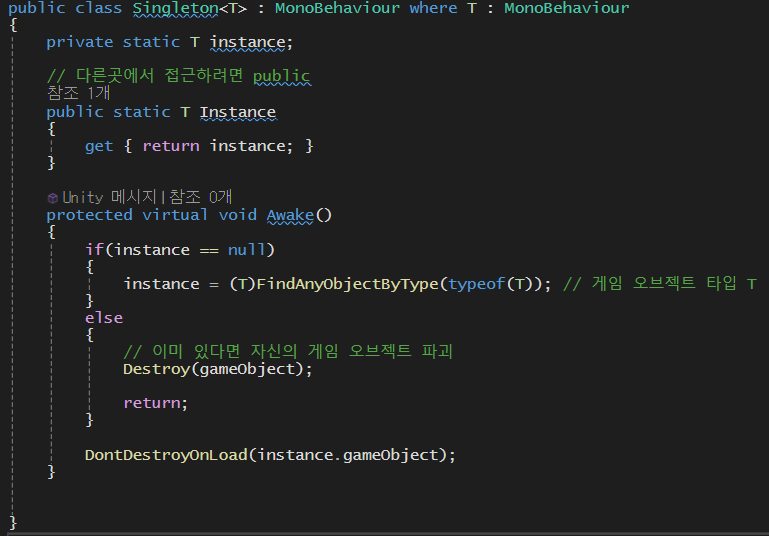The image size is (769, 536).
Task: Click the 'DontDestroyOnLoad' method call
Action: pyautogui.click(x=166, y=455)
